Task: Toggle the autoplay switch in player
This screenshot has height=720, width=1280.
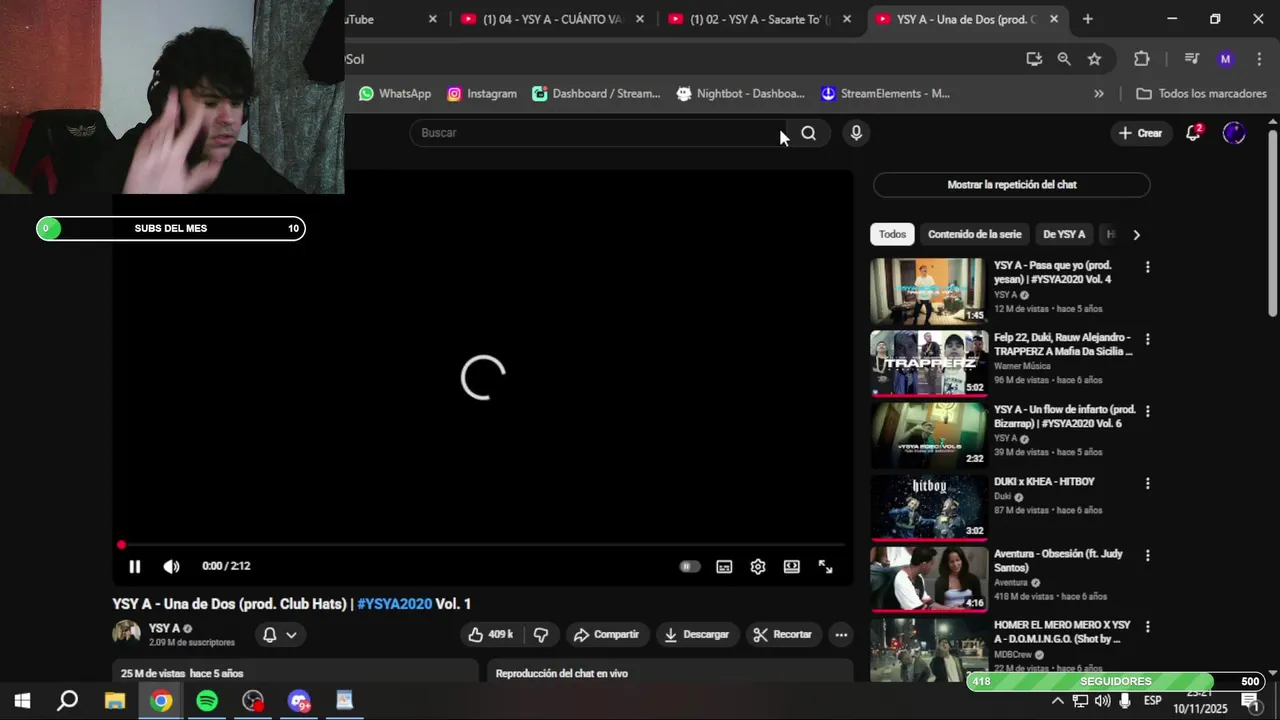Action: [689, 566]
